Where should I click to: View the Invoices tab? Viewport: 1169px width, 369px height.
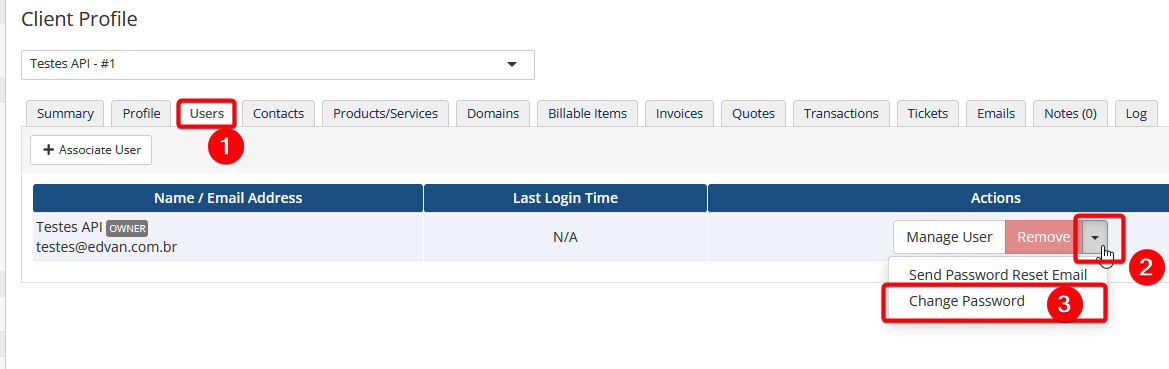(679, 113)
